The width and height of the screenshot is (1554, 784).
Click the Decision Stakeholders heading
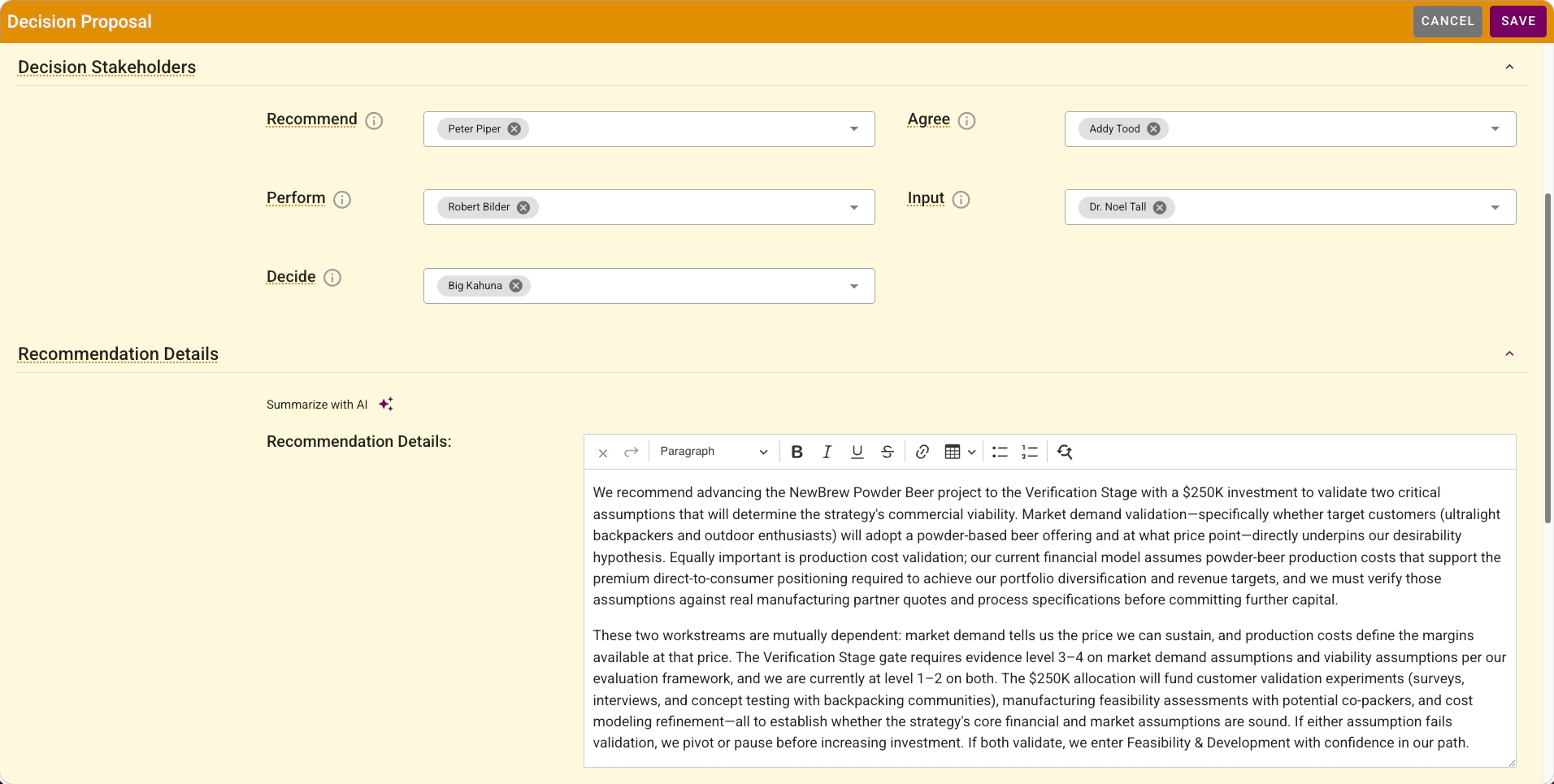click(106, 67)
